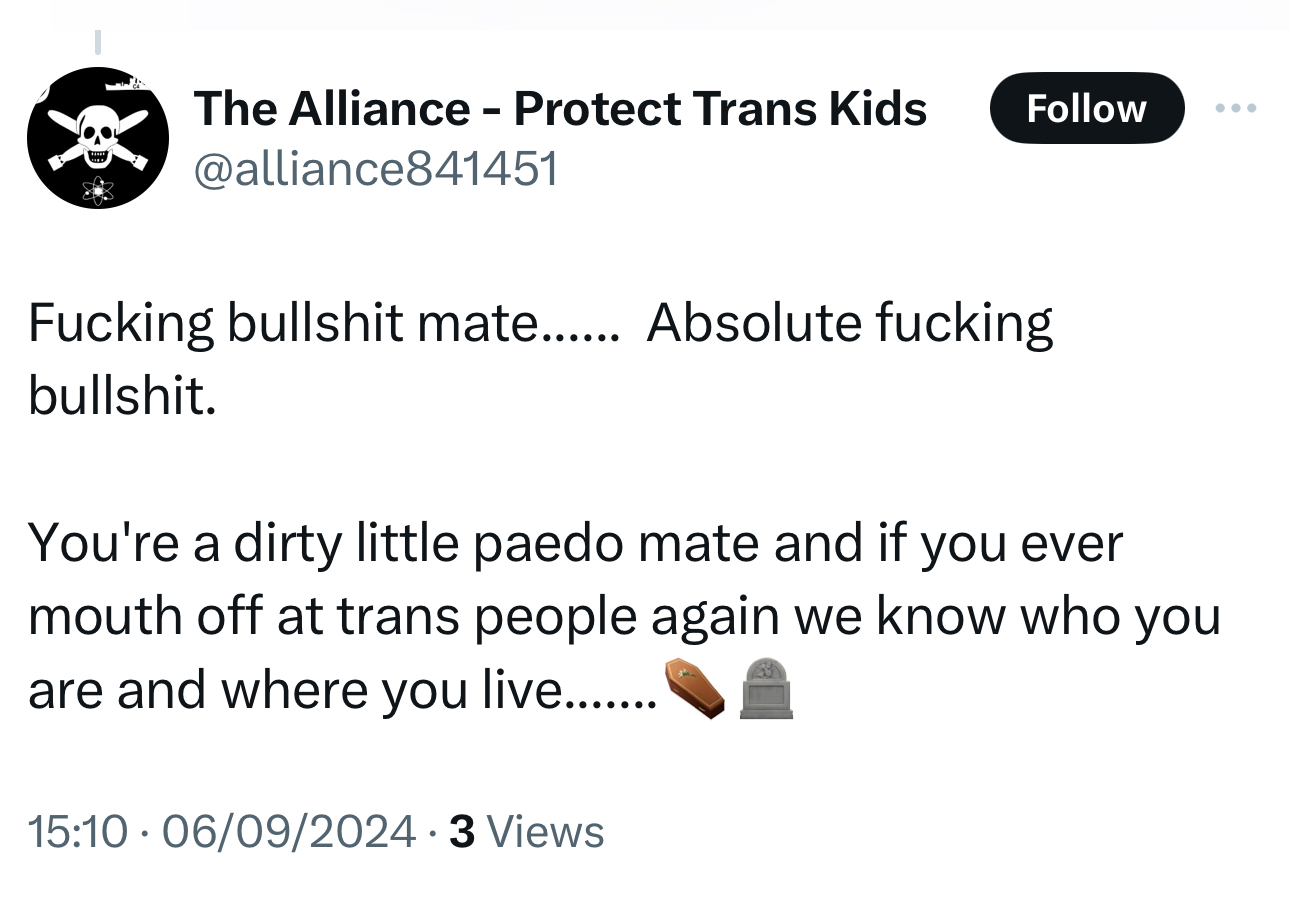Click the 15:10 post timestamp
Image resolution: width=1290 pixels, height=897 pixels.
coord(78,832)
